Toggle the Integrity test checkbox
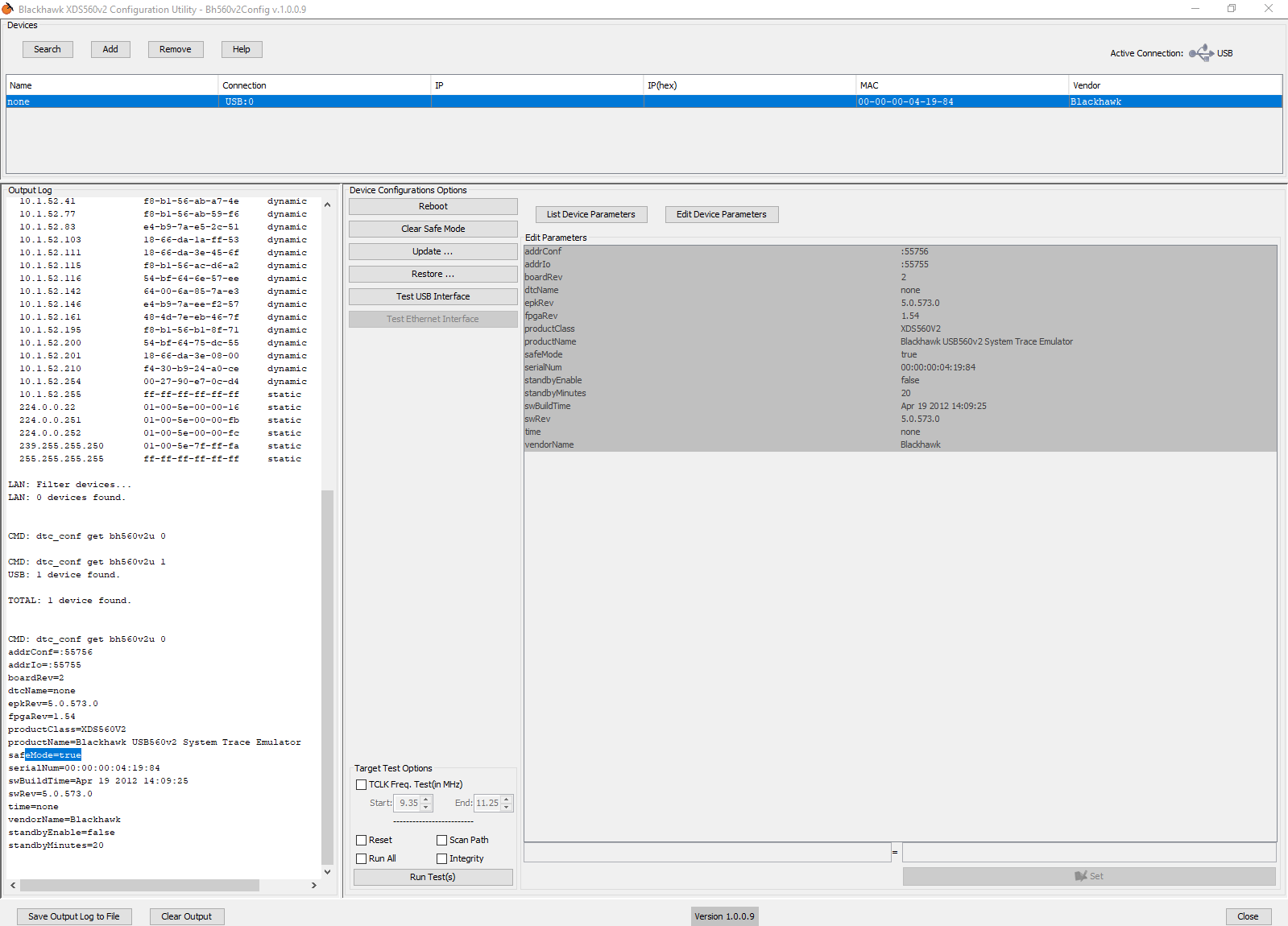Image resolution: width=1288 pixels, height=926 pixels. tap(441, 858)
